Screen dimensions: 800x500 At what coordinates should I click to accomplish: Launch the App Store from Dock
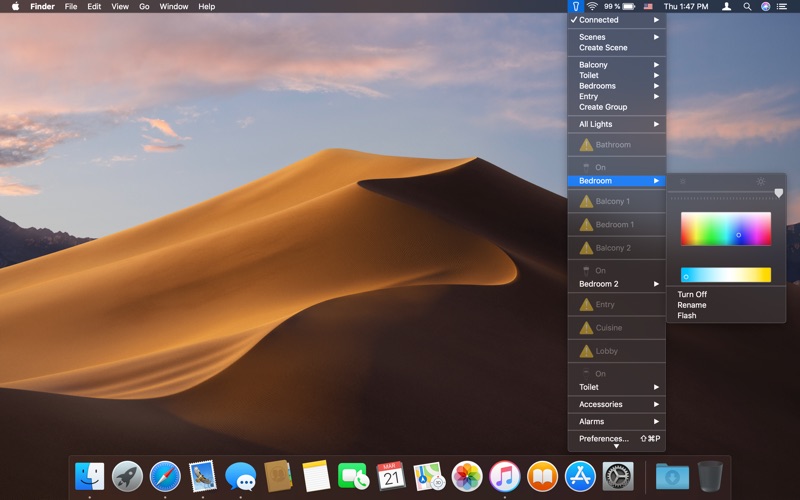pyautogui.click(x=580, y=476)
